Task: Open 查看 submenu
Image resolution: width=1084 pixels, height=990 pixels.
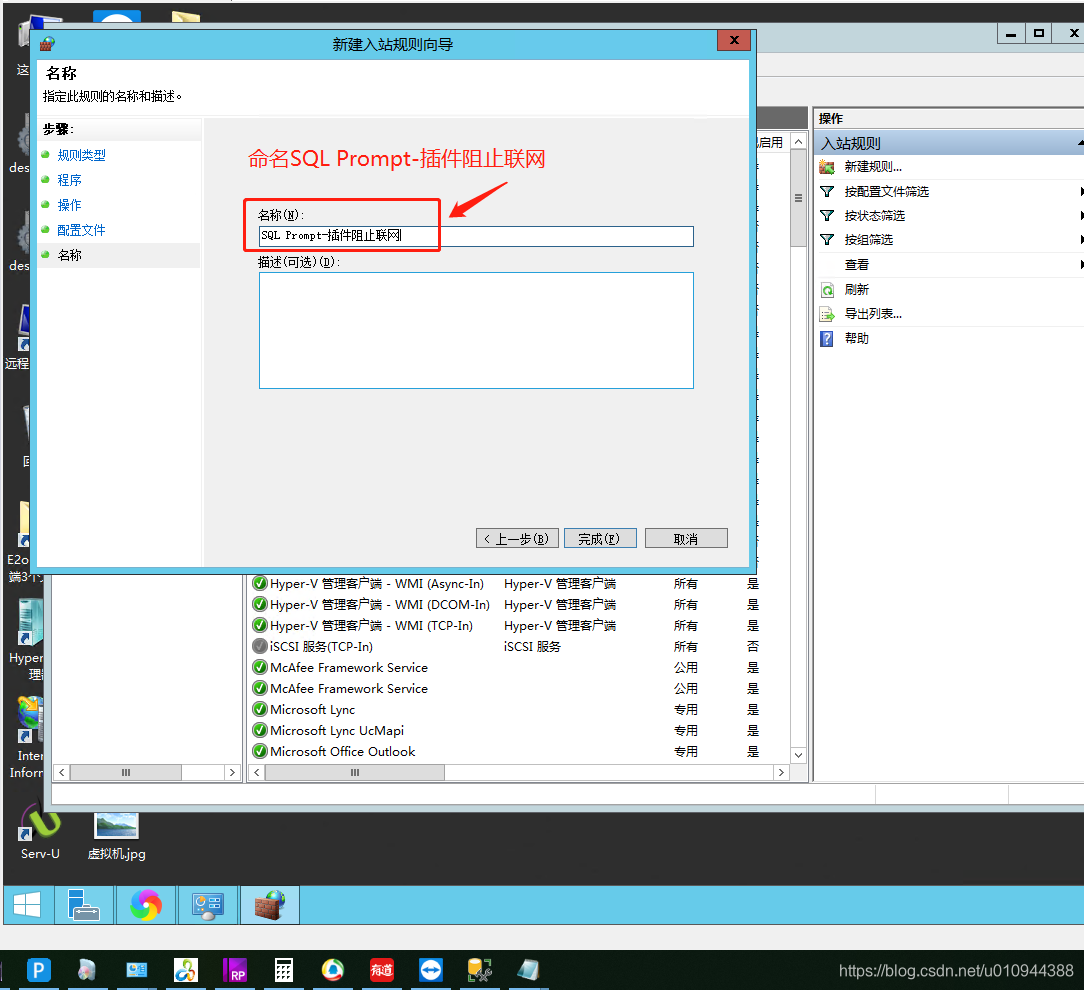Action: click(857, 265)
